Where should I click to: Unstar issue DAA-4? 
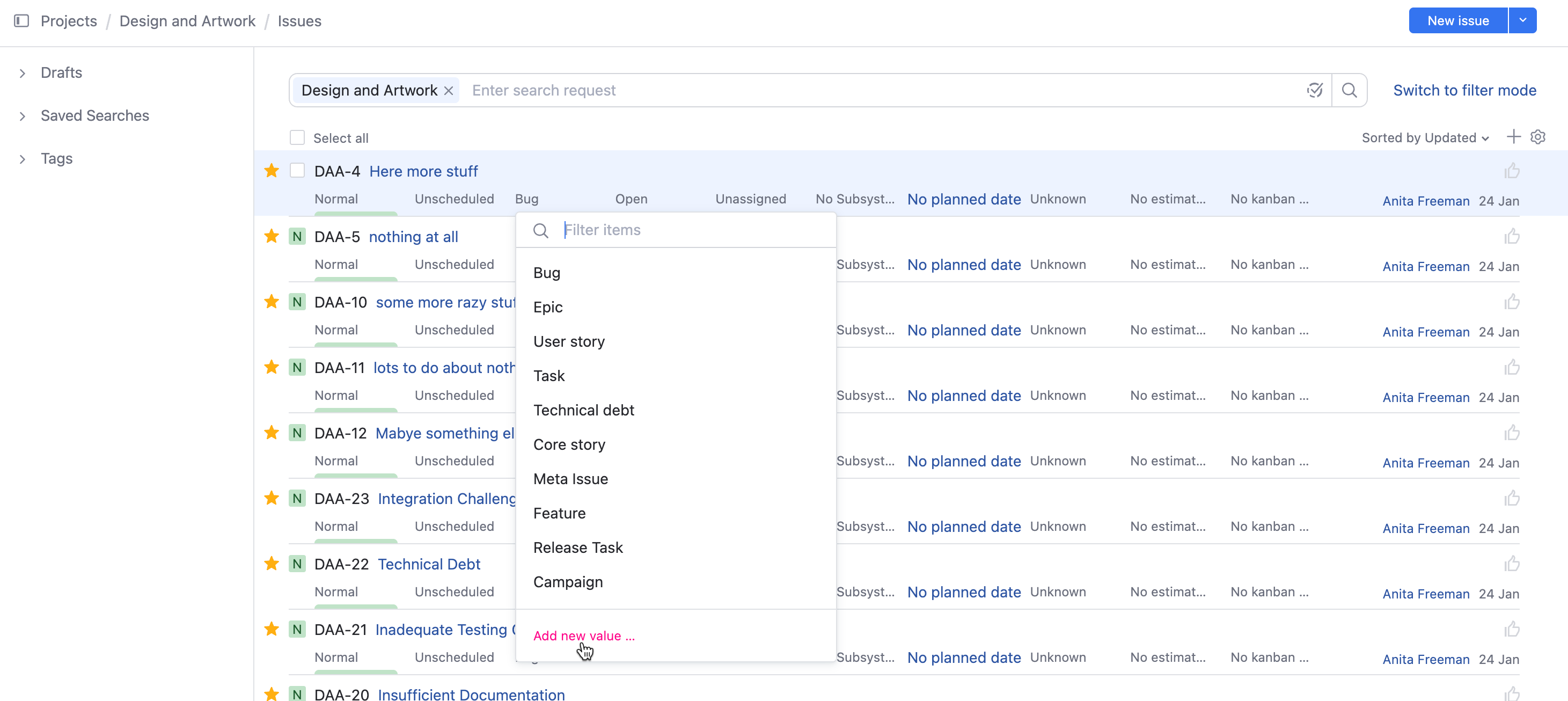tap(272, 171)
